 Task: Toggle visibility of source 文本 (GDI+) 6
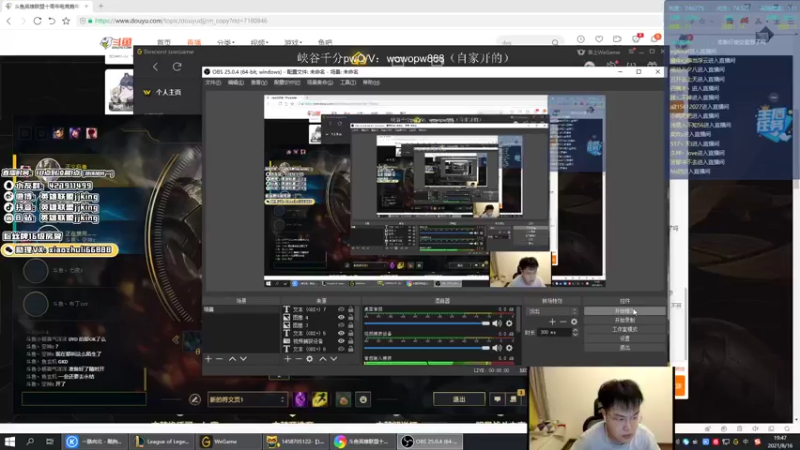341,349
